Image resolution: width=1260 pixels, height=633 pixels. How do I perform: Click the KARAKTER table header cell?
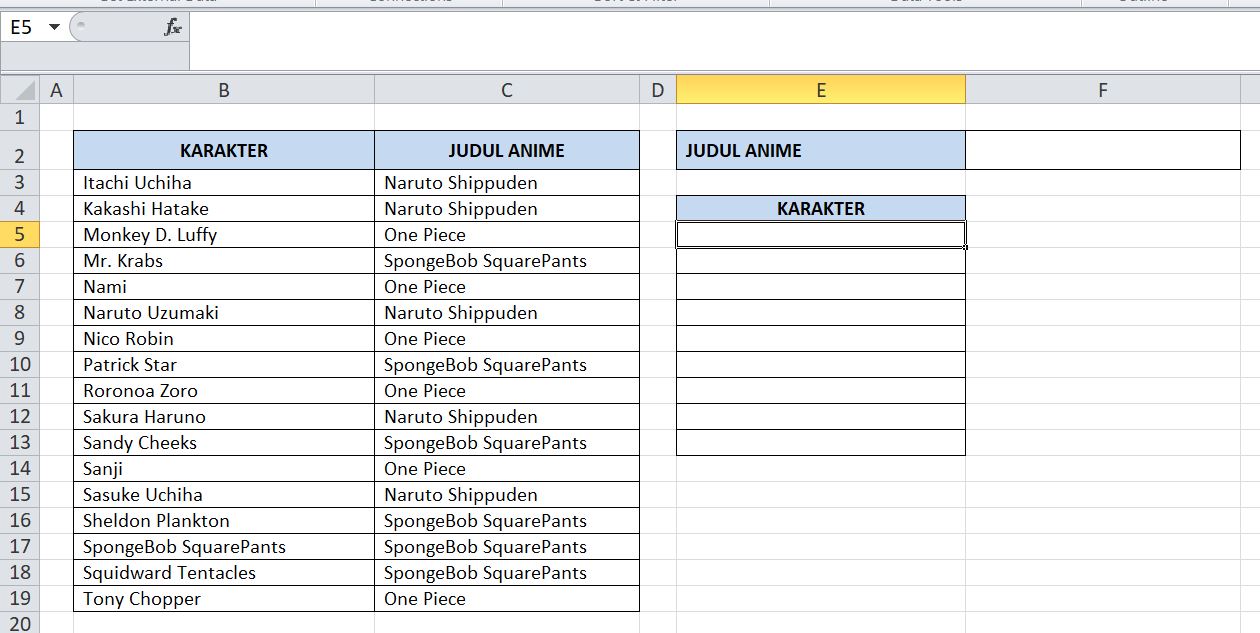click(x=223, y=150)
